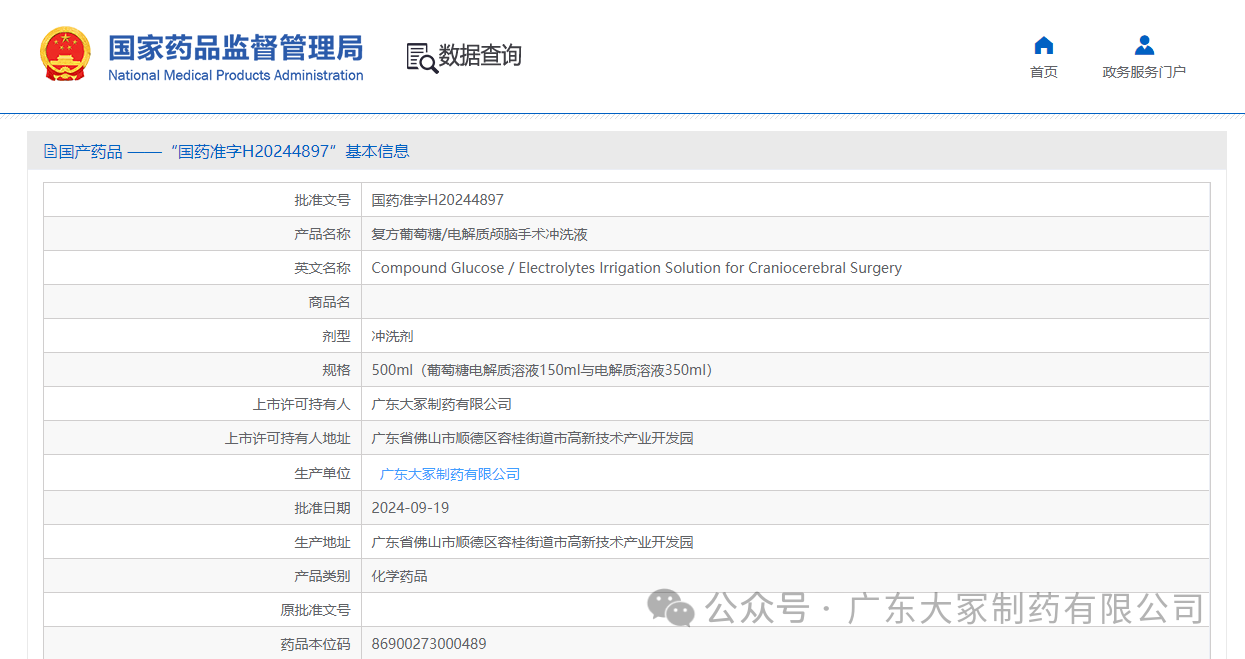Open the blue 广东大冢制药有限公司 link in 生产单位 row
Viewport: 1245px width, 659px height.
(450, 474)
